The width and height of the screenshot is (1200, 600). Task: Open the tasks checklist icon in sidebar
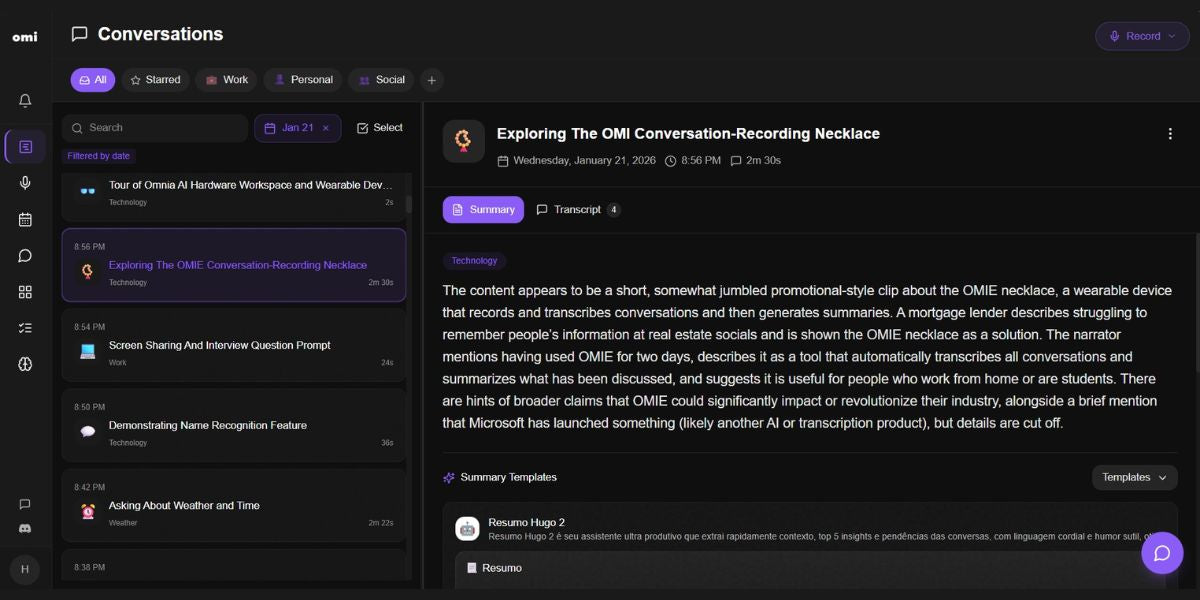[x=25, y=327]
